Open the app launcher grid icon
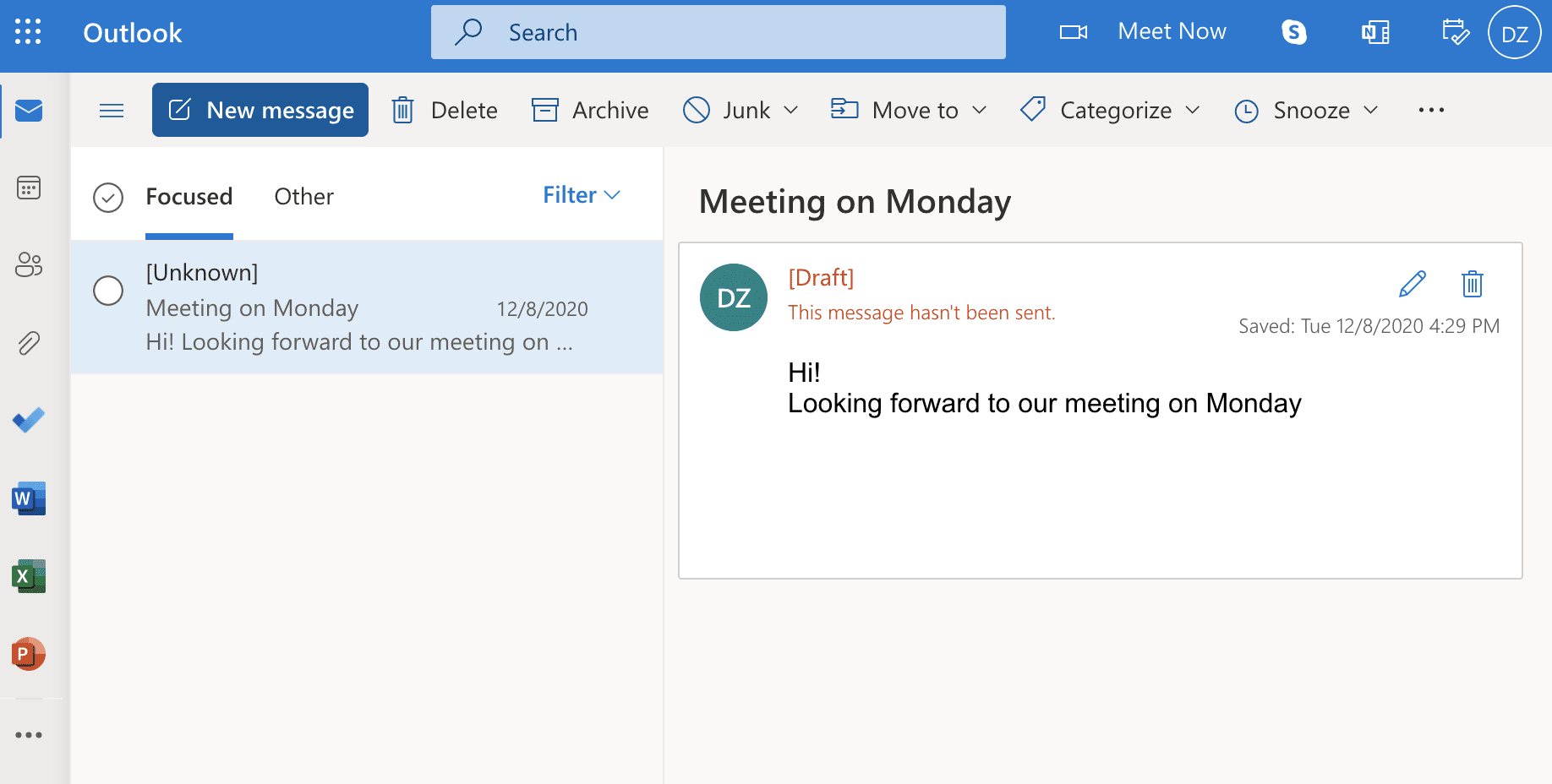This screenshot has width=1552, height=784. click(x=28, y=32)
